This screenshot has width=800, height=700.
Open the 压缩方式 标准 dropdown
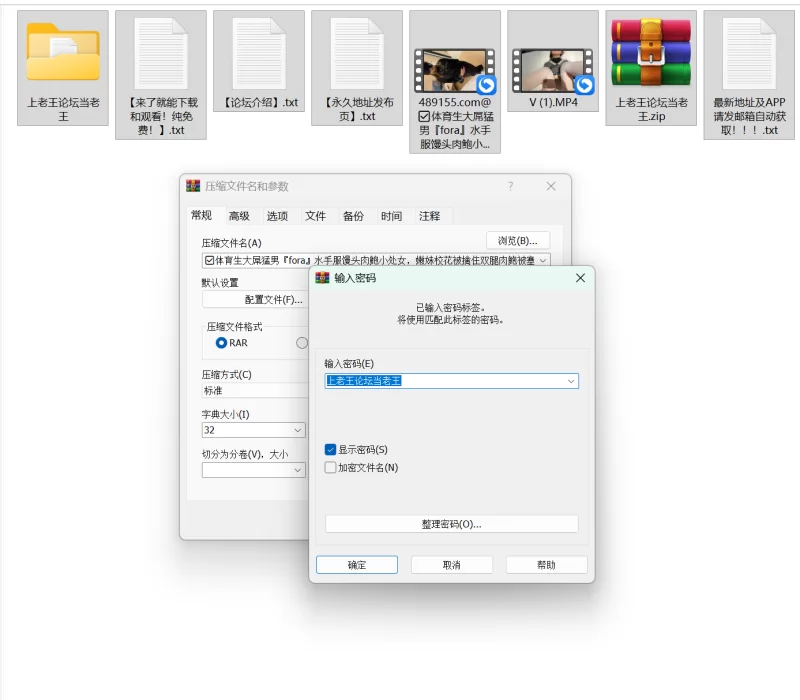click(x=255, y=391)
